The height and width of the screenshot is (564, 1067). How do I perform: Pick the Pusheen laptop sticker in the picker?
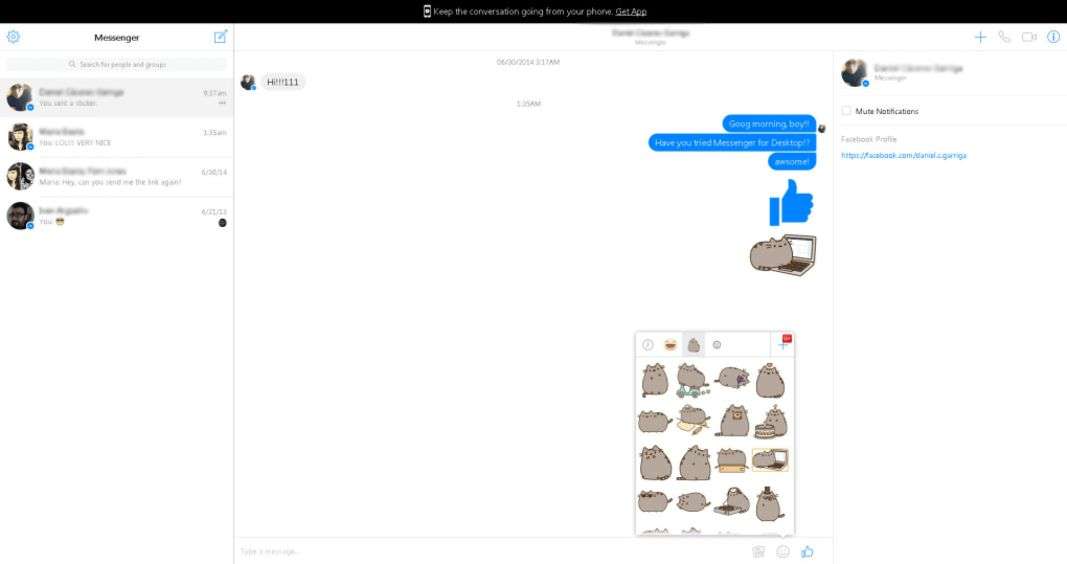pyautogui.click(x=770, y=461)
